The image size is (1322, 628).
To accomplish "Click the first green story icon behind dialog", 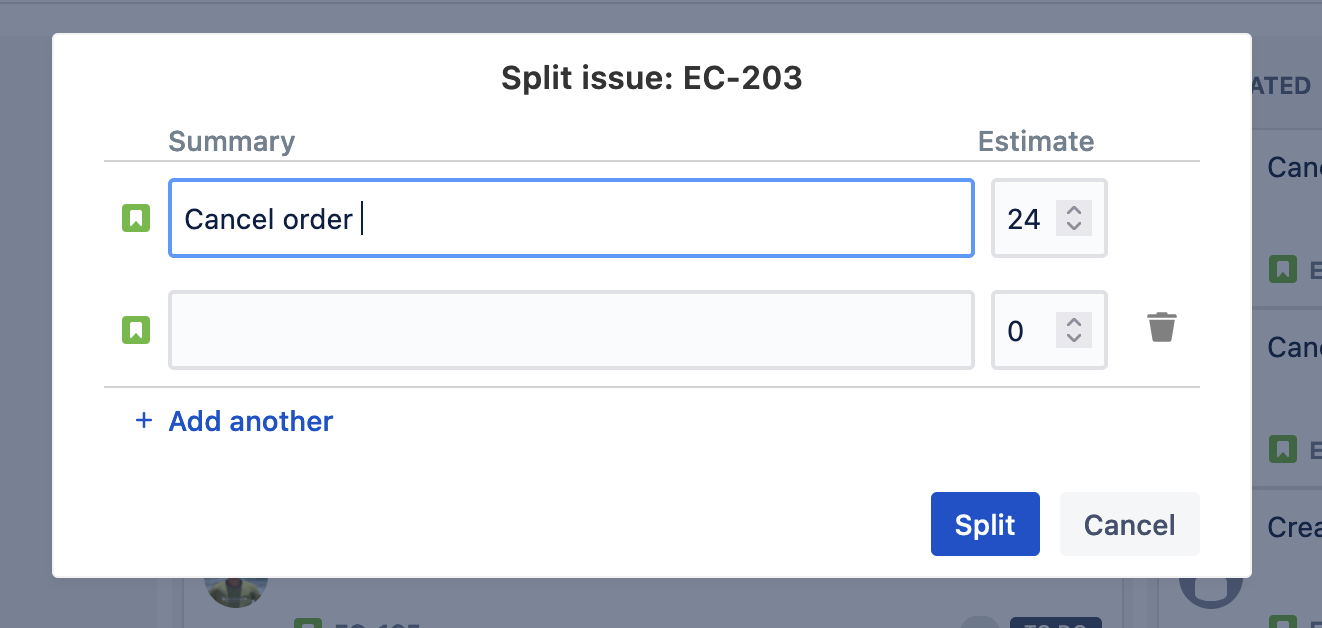I will pos(1283,268).
